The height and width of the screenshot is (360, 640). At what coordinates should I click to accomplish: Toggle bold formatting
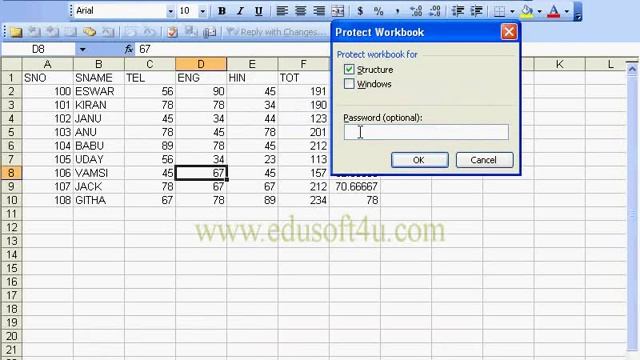(x=222, y=11)
